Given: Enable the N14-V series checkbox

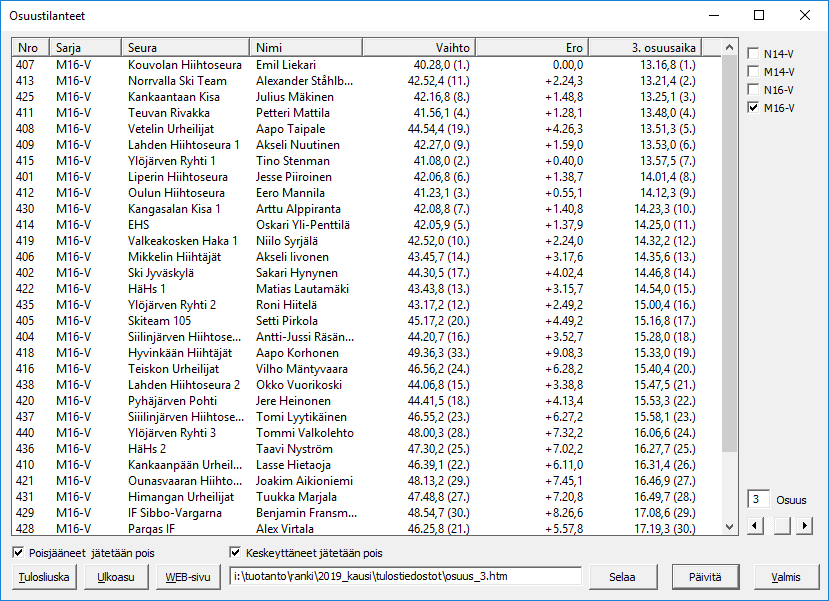Looking at the screenshot, I should tap(754, 54).
